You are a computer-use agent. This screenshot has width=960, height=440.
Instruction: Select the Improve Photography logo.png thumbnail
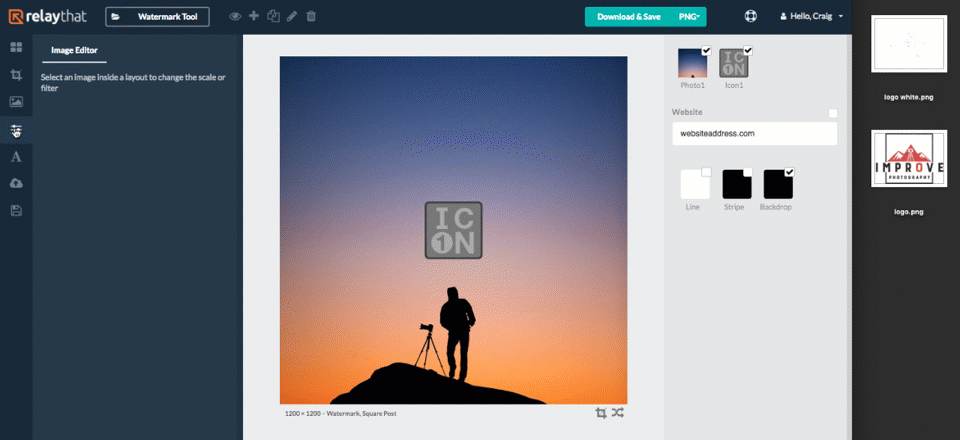click(x=909, y=158)
